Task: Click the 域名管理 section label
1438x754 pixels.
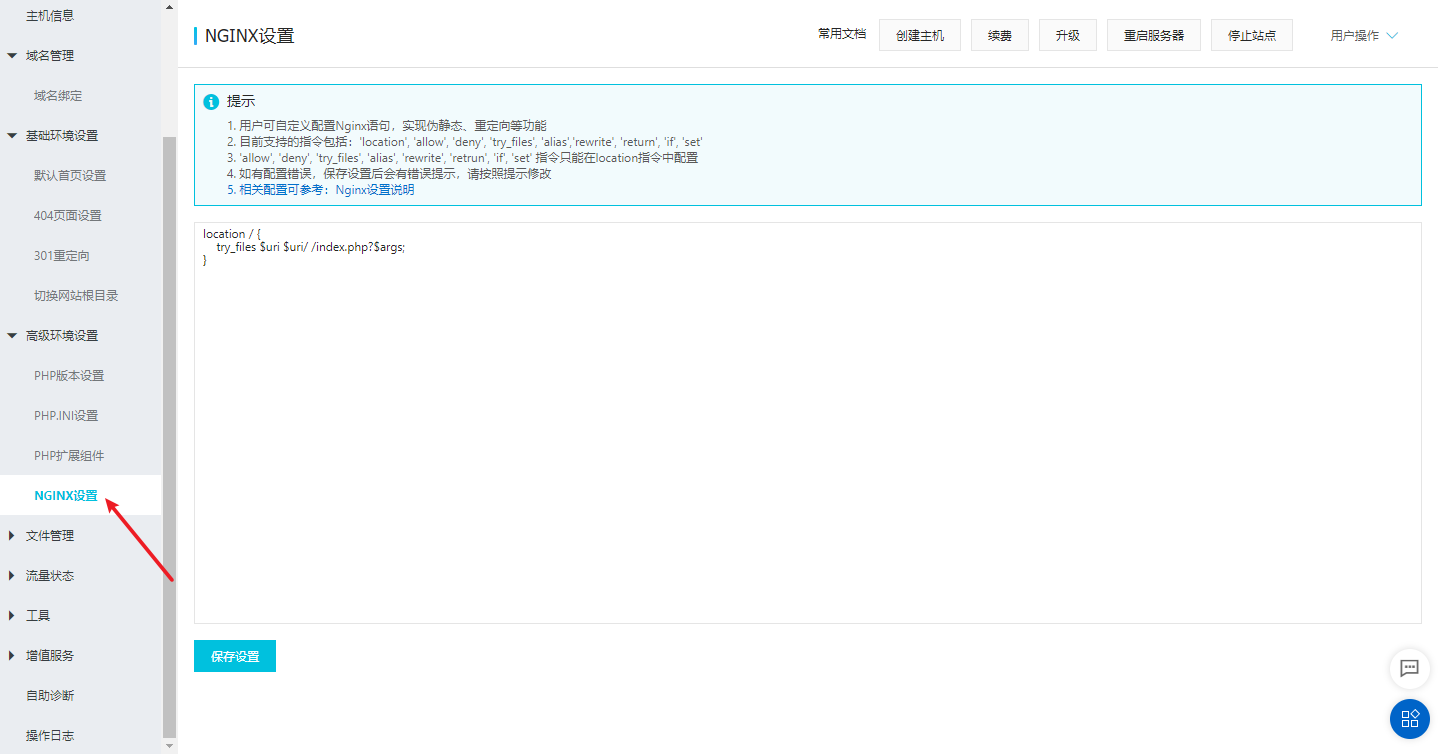Action: tap(50, 56)
